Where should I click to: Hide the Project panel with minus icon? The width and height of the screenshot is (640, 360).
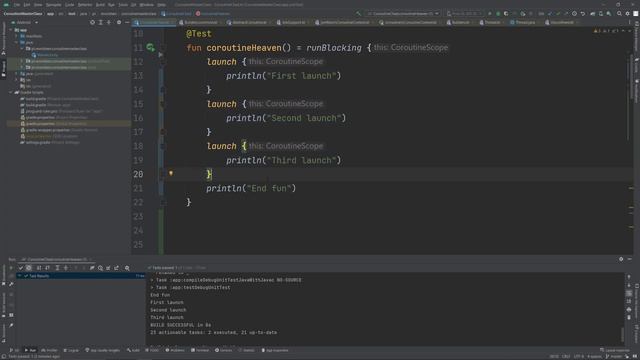[x=127, y=22]
